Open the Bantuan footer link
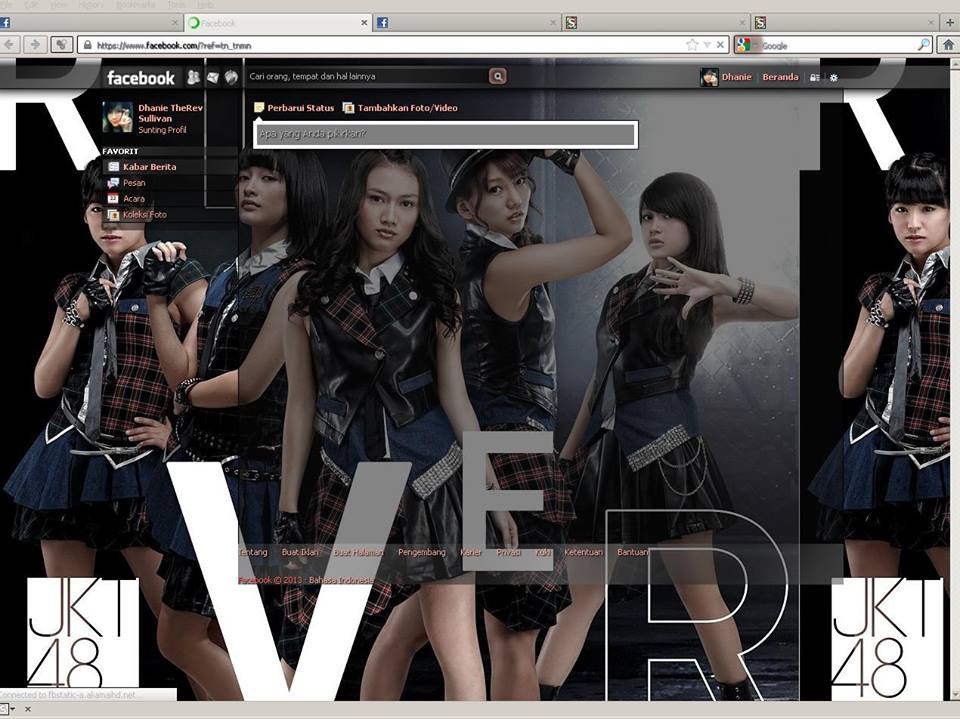 point(631,552)
